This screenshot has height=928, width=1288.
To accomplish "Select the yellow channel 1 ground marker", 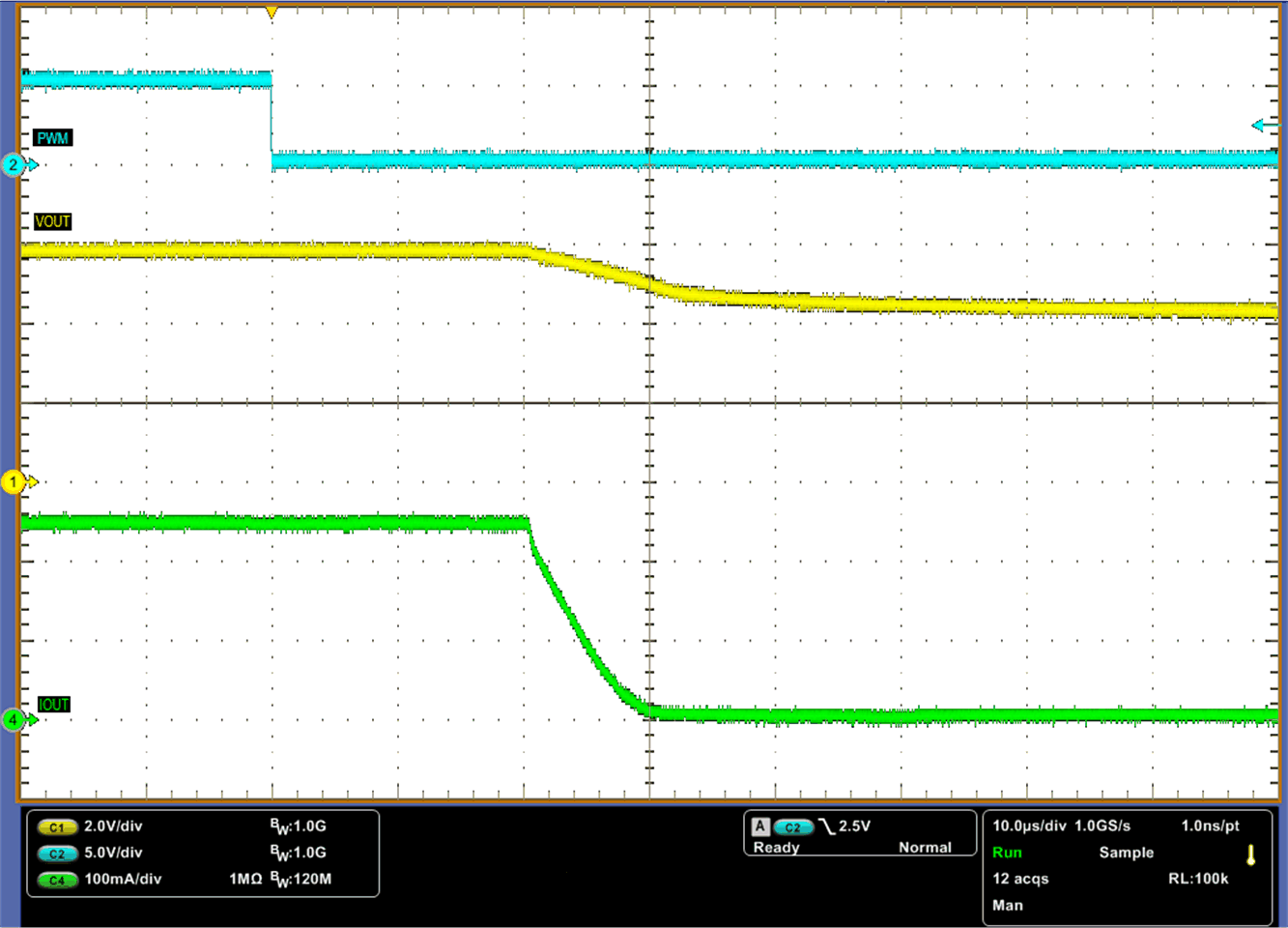I will 14,481.
